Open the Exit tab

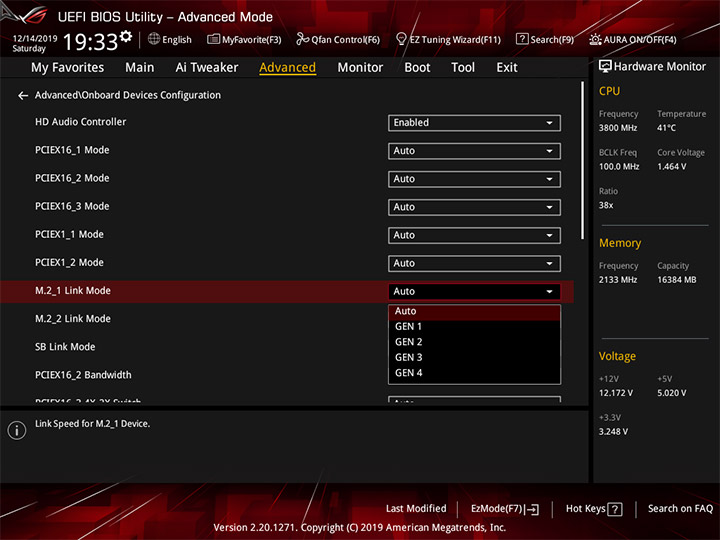coord(507,68)
